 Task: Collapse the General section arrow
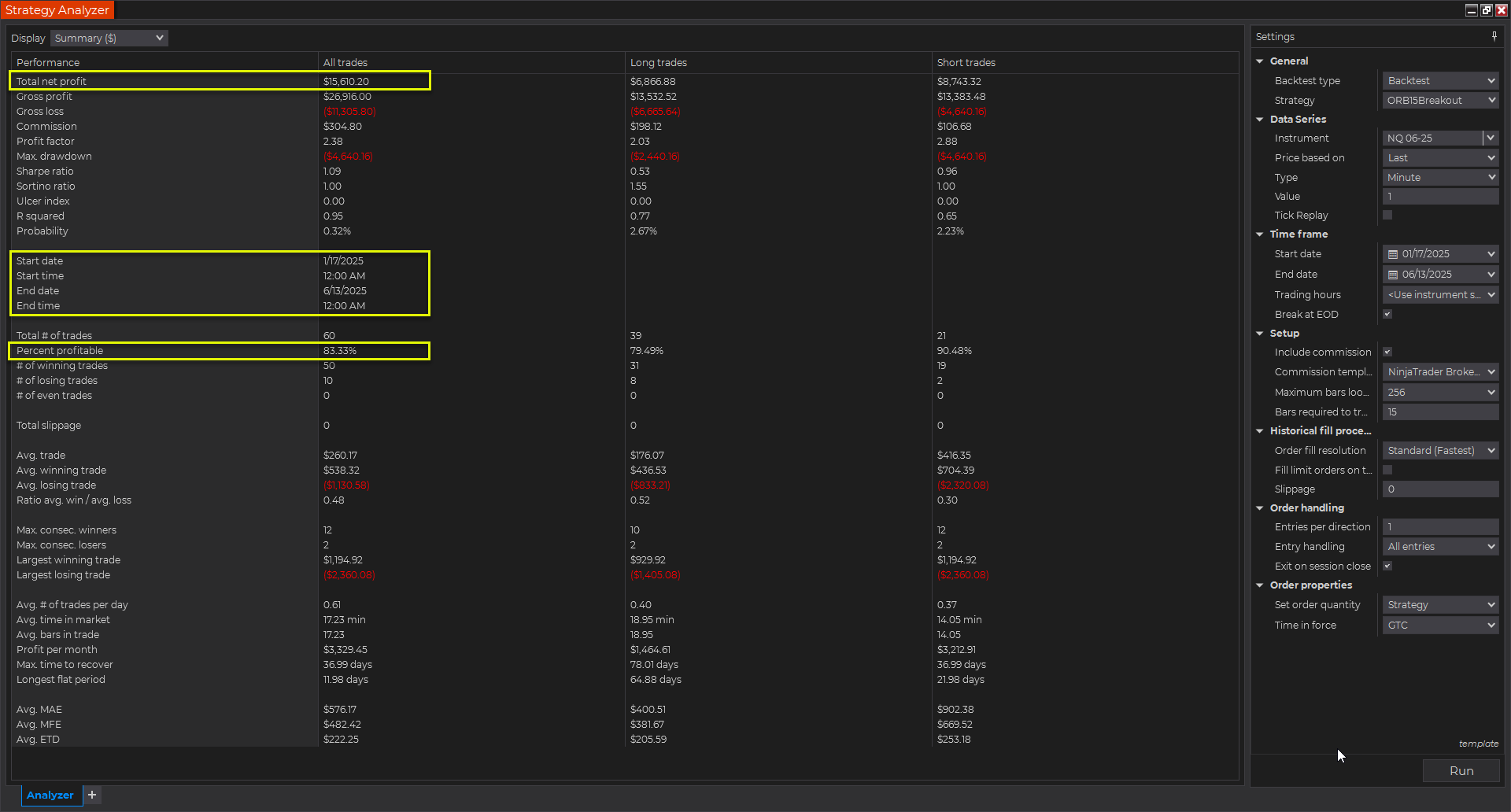(1260, 61)
